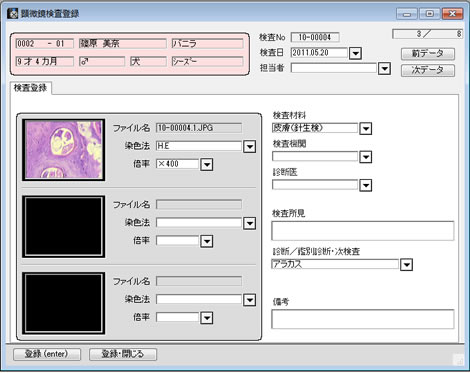
Task: Click the 登録 (enter) button
Action: tap(47, 354)
